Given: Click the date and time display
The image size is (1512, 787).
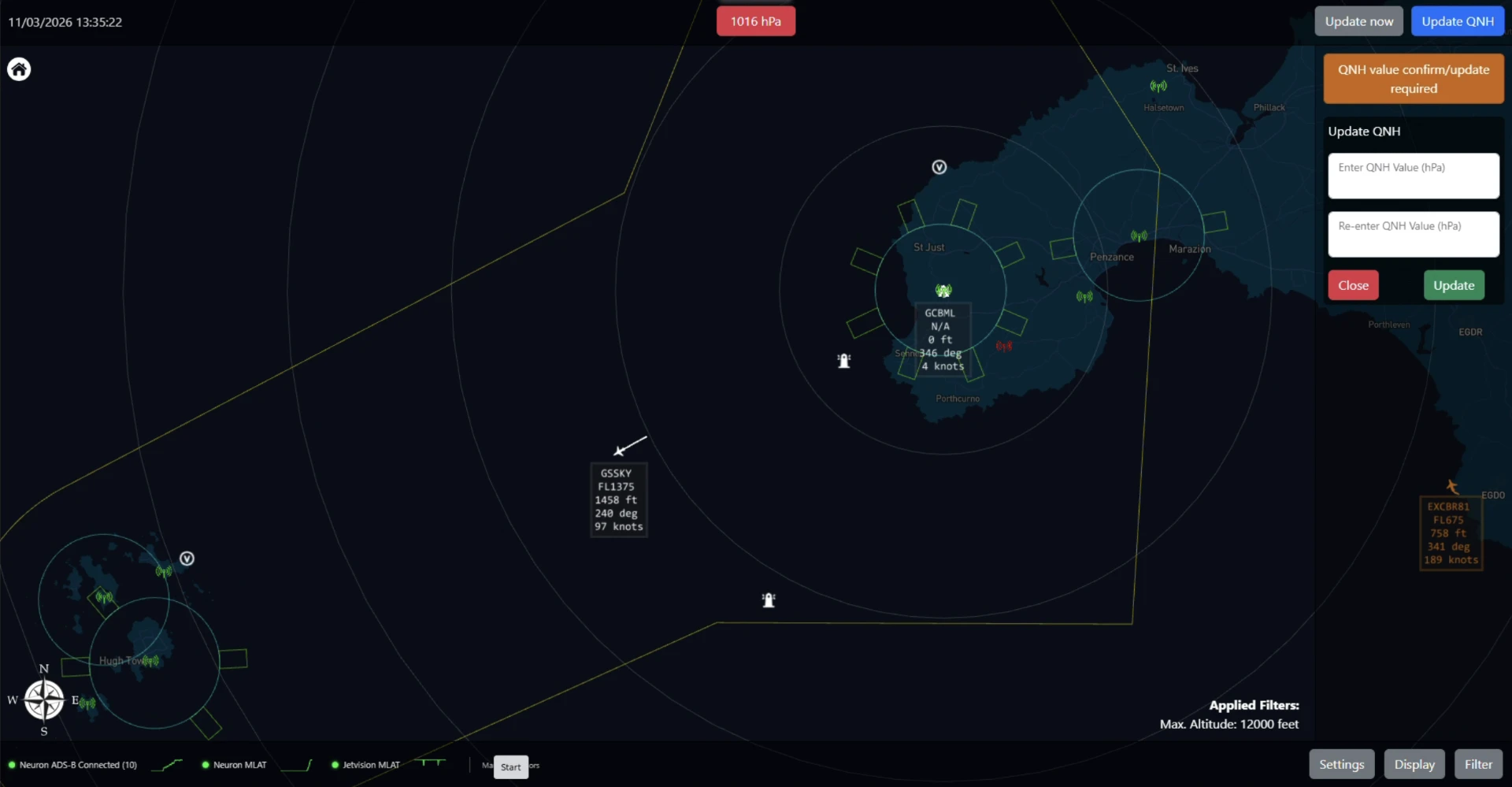Looking at the screenshot, I should pyautogui.click(x=65, y=22).
